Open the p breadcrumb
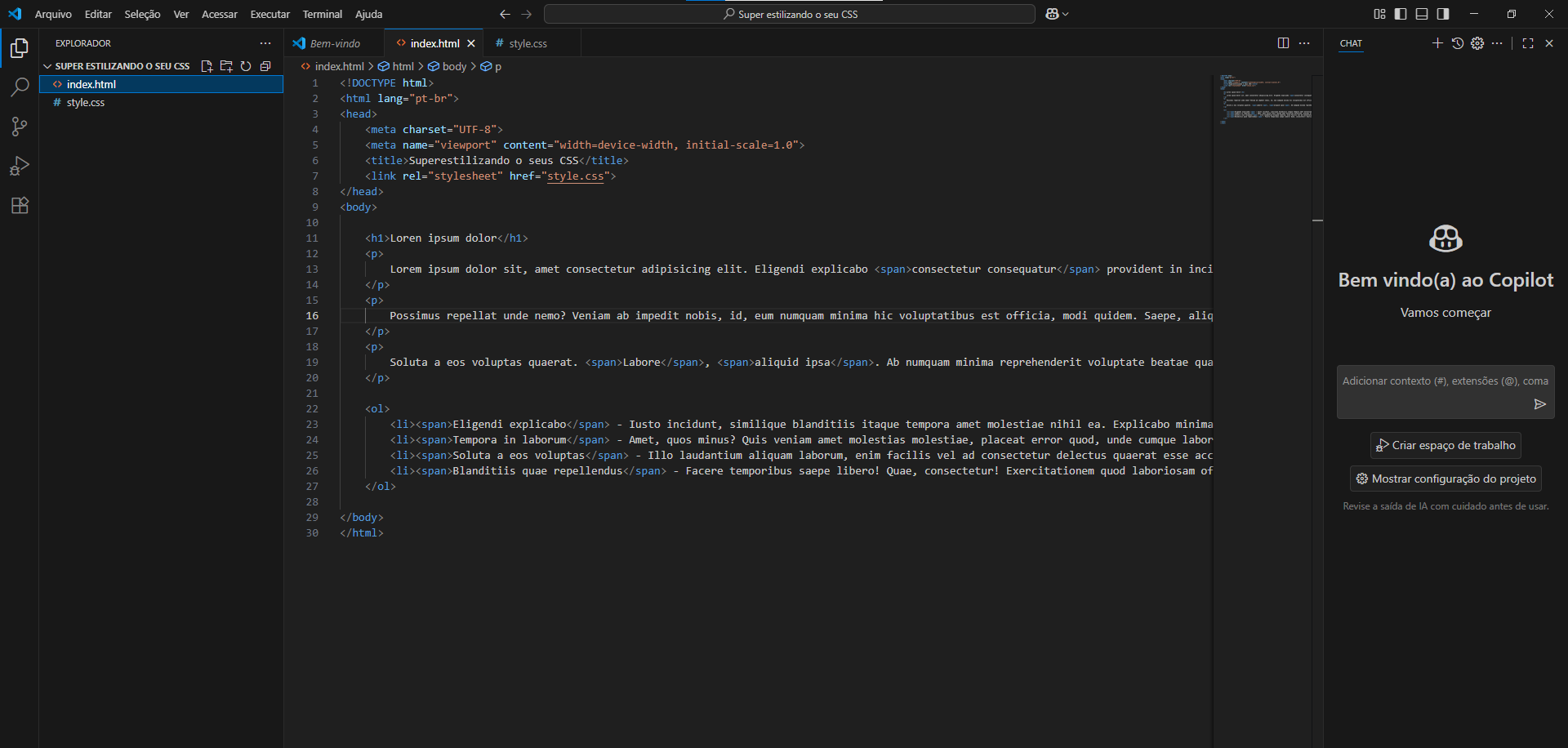Screen dimensions: 1568x748 [491, 66]
